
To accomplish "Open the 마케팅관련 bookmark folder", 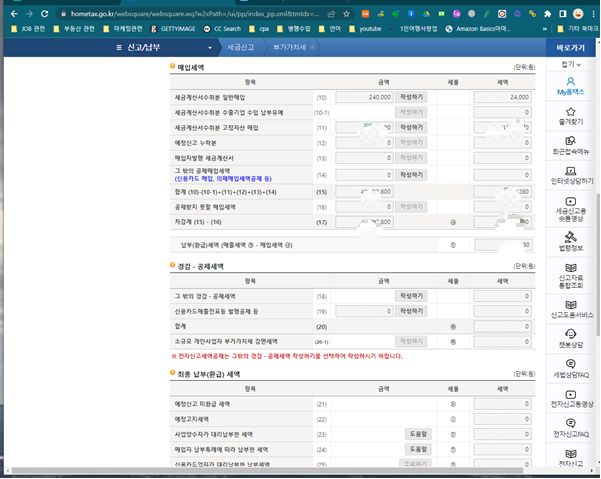I will click(x=123, y=29).
